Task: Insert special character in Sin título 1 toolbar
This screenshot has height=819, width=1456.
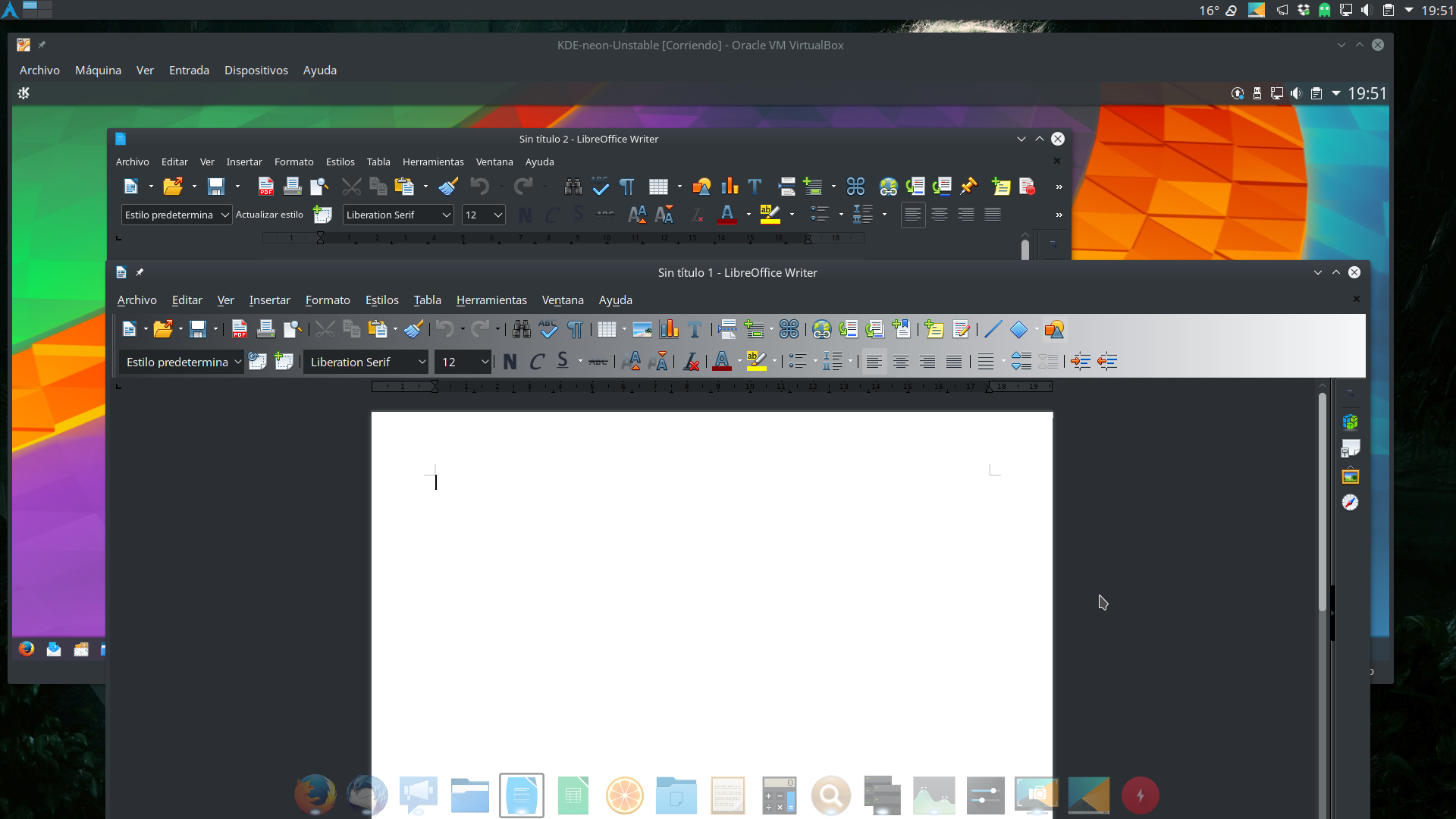Action: 789,329
